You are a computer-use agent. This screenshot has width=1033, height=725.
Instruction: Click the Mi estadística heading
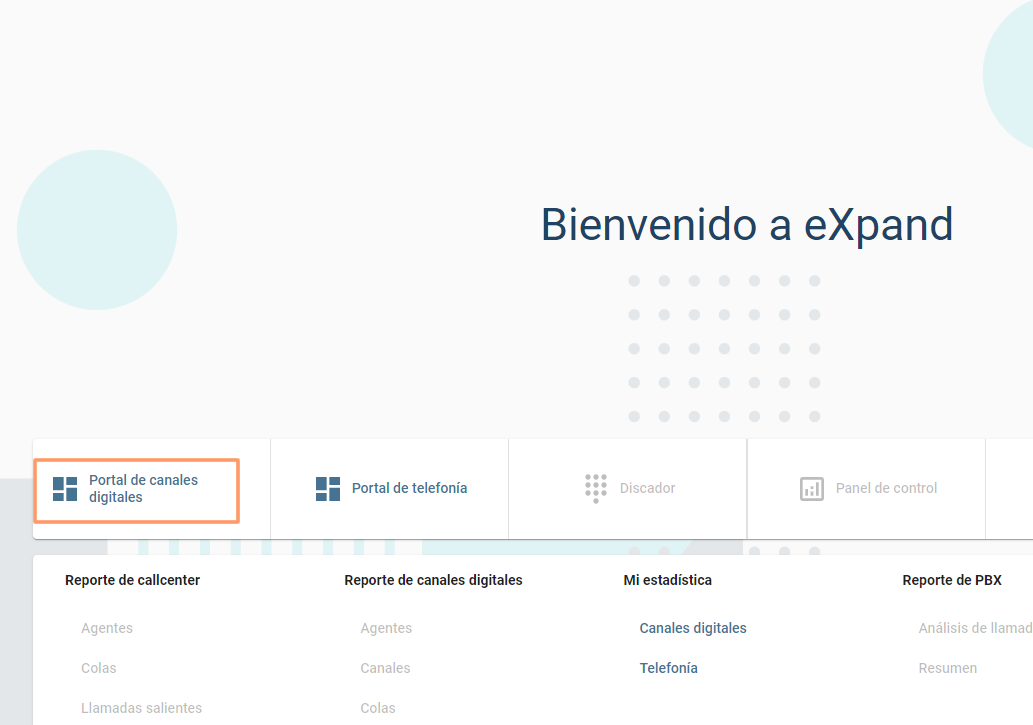point(667,580)
